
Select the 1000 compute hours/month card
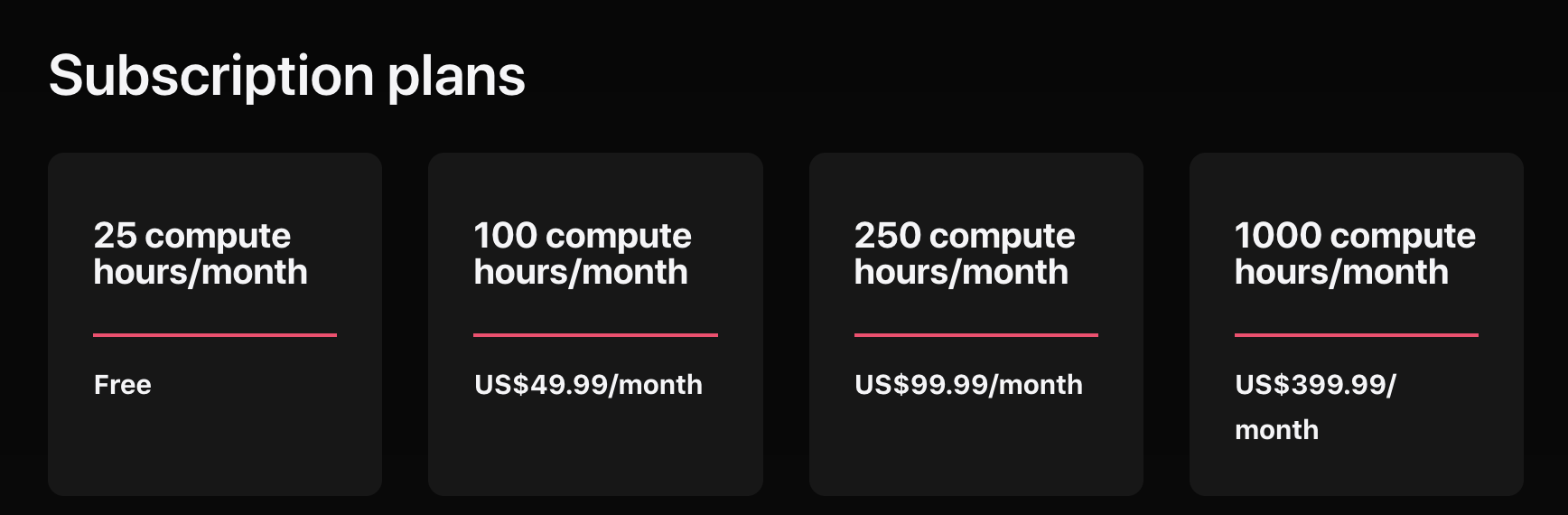point(1357,323)
